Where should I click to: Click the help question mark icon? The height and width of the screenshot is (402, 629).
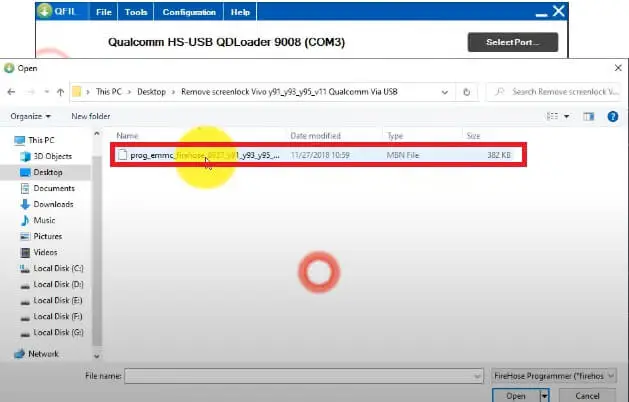[614, 116]
